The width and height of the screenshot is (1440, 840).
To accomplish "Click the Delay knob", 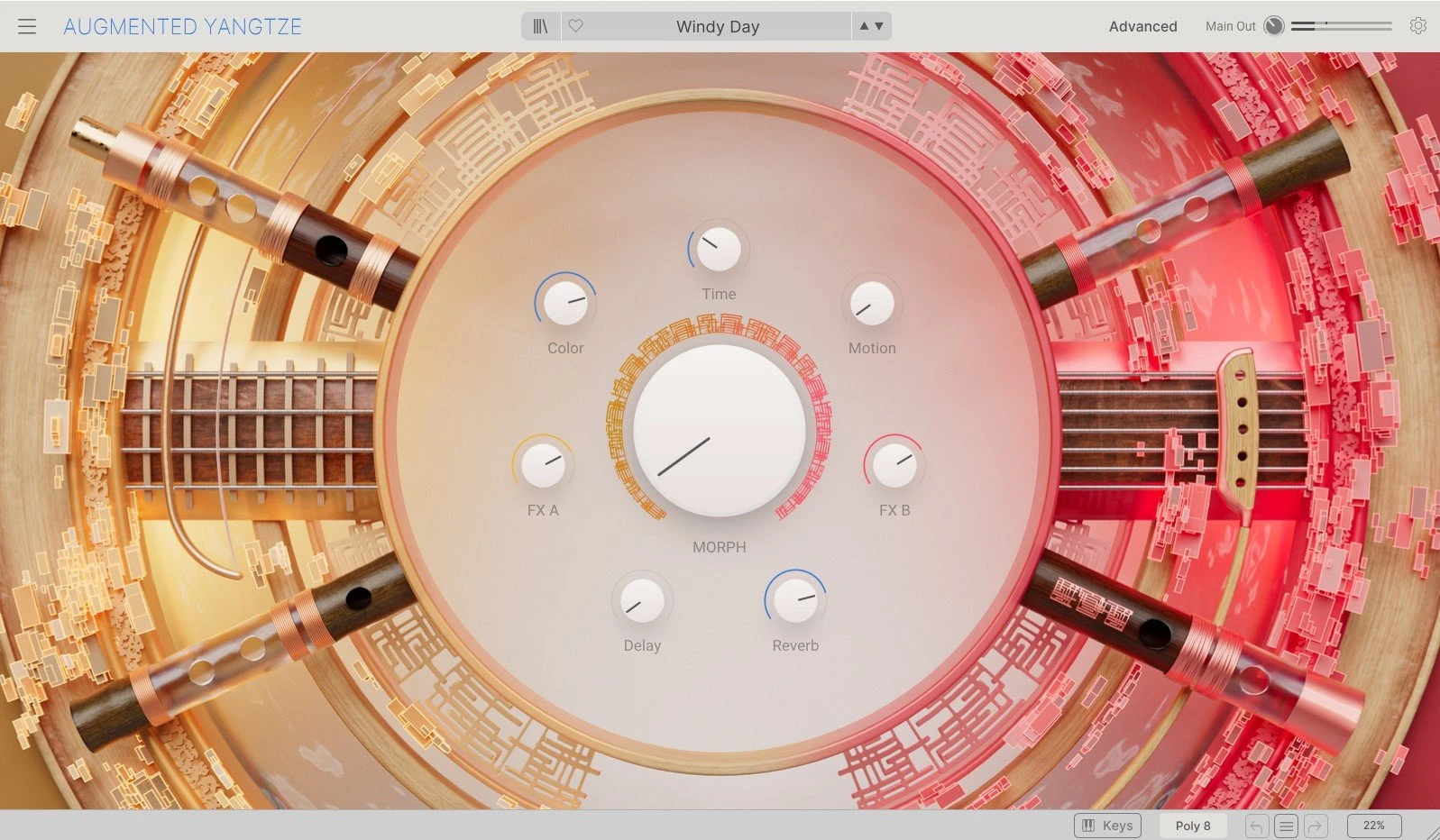I will point(642,601).
